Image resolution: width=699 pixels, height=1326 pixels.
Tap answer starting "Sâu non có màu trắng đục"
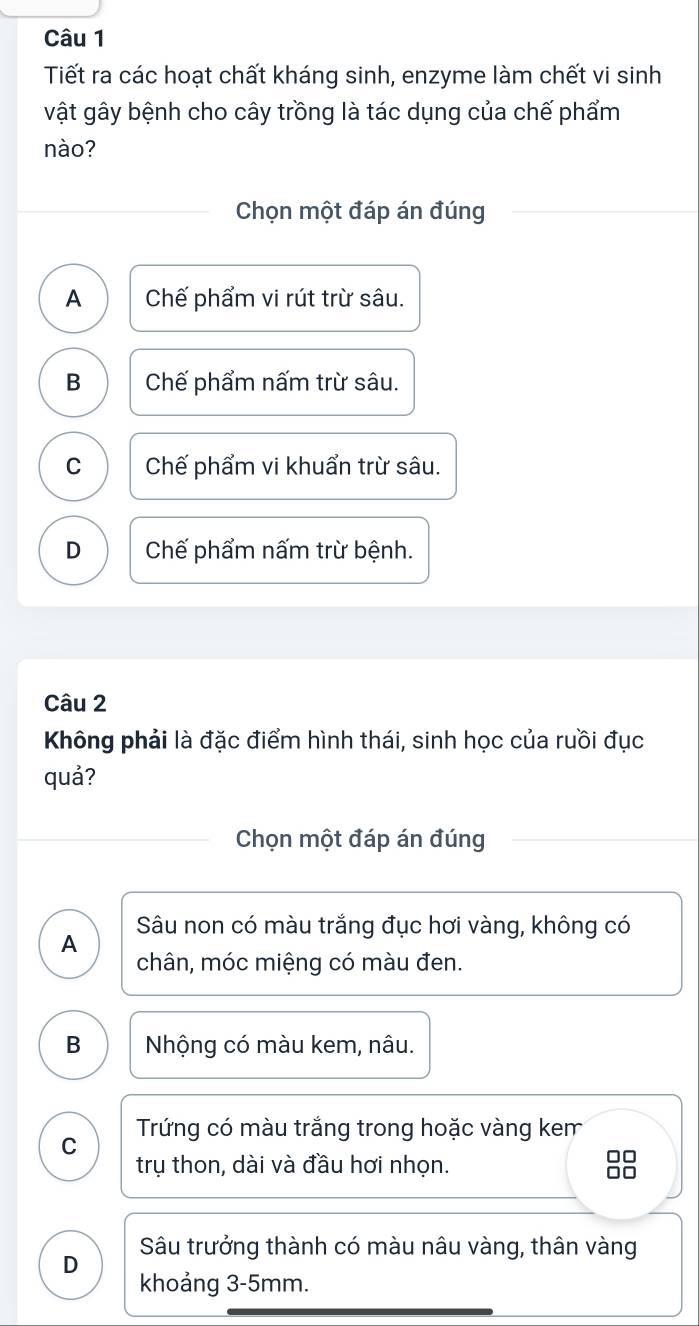(400, 944)
